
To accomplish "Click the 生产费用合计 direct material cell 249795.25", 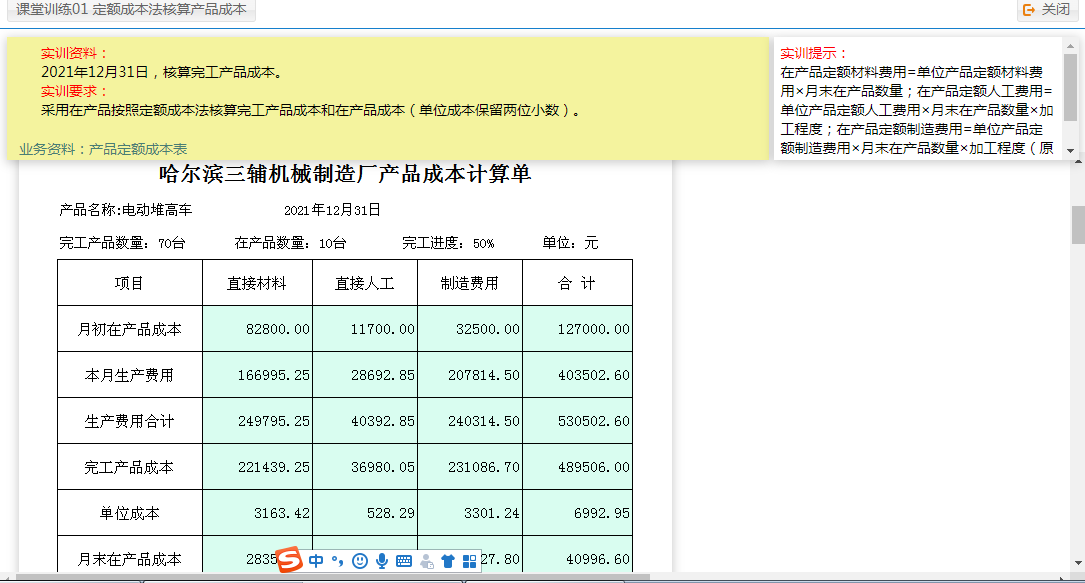I will point(257,421).
